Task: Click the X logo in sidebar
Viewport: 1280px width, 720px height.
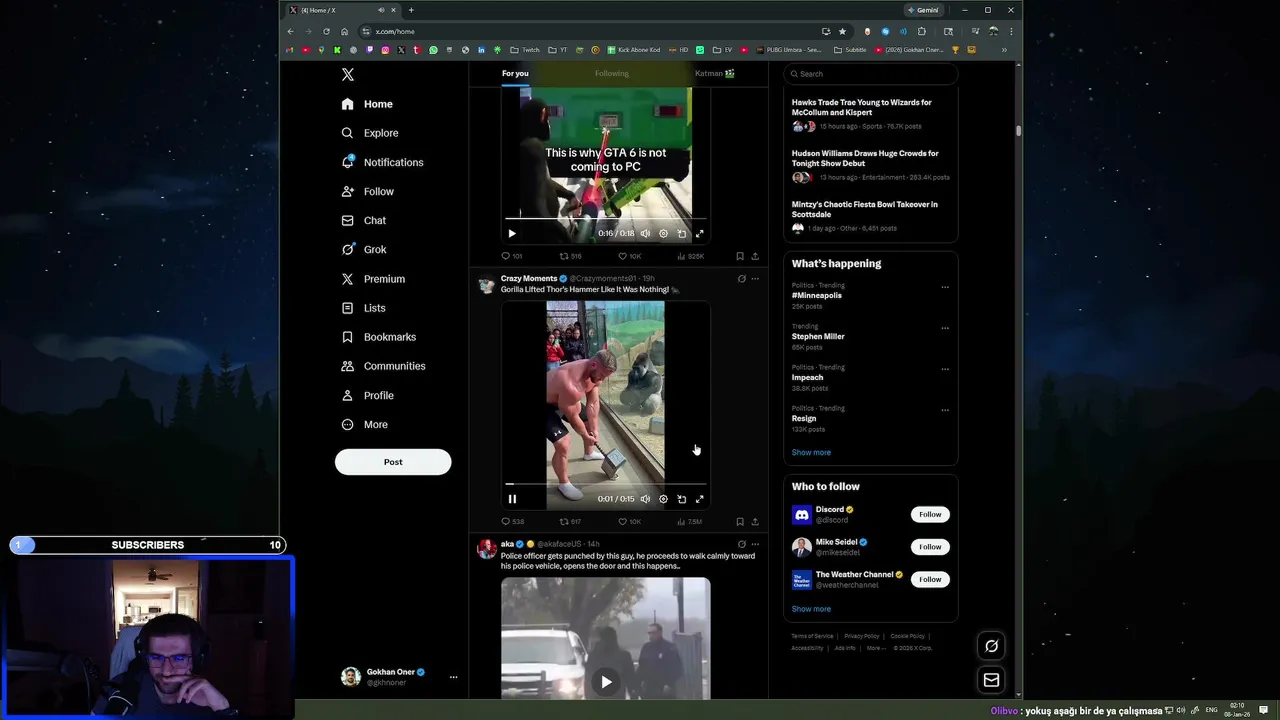Action: [348, 75]
